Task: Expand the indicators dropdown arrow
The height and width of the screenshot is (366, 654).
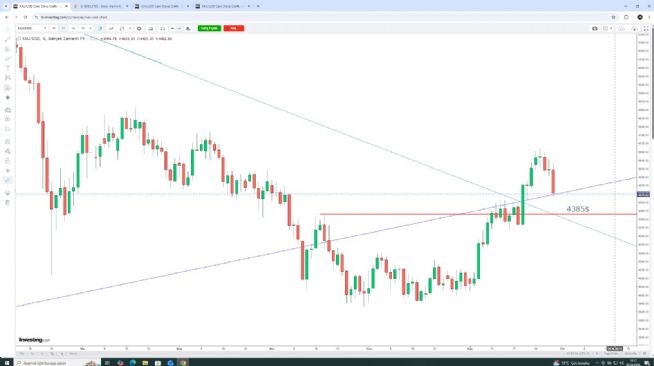Action: coord(130,28)
